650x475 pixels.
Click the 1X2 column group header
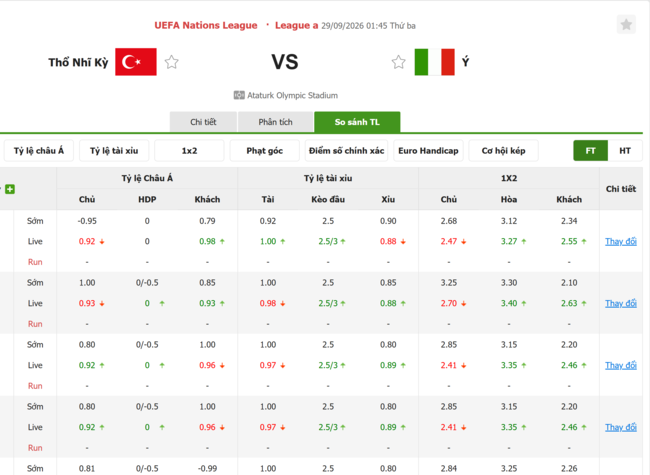509,178
